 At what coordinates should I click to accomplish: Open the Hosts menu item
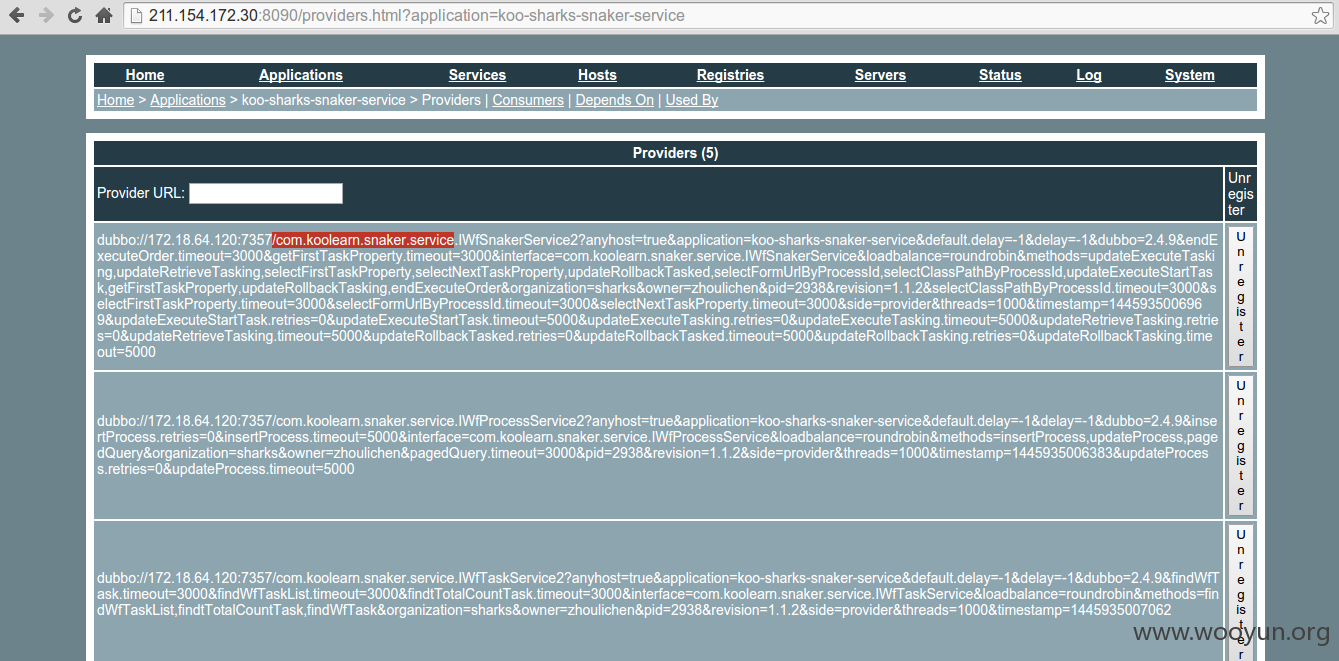[x=597, y=75]
